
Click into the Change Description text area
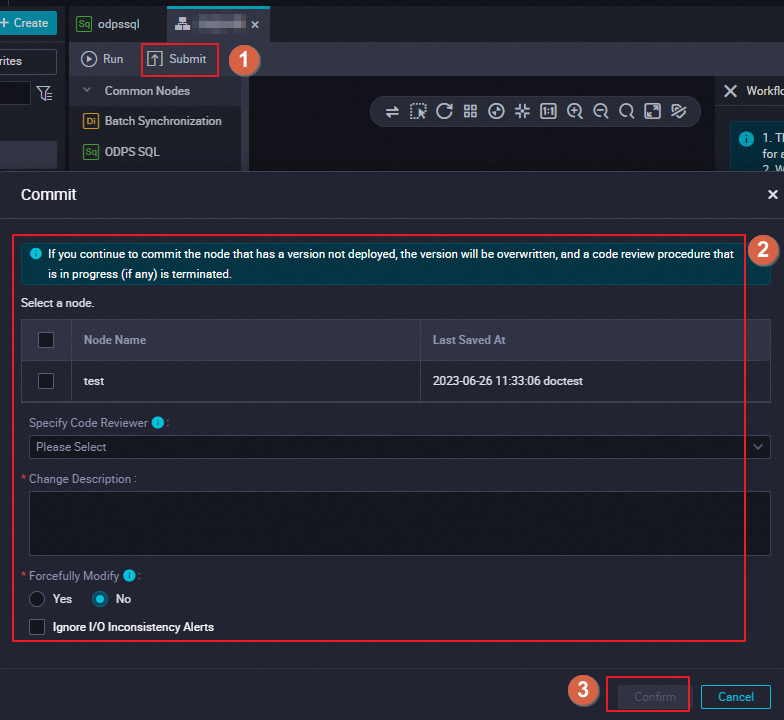[400, 524]
